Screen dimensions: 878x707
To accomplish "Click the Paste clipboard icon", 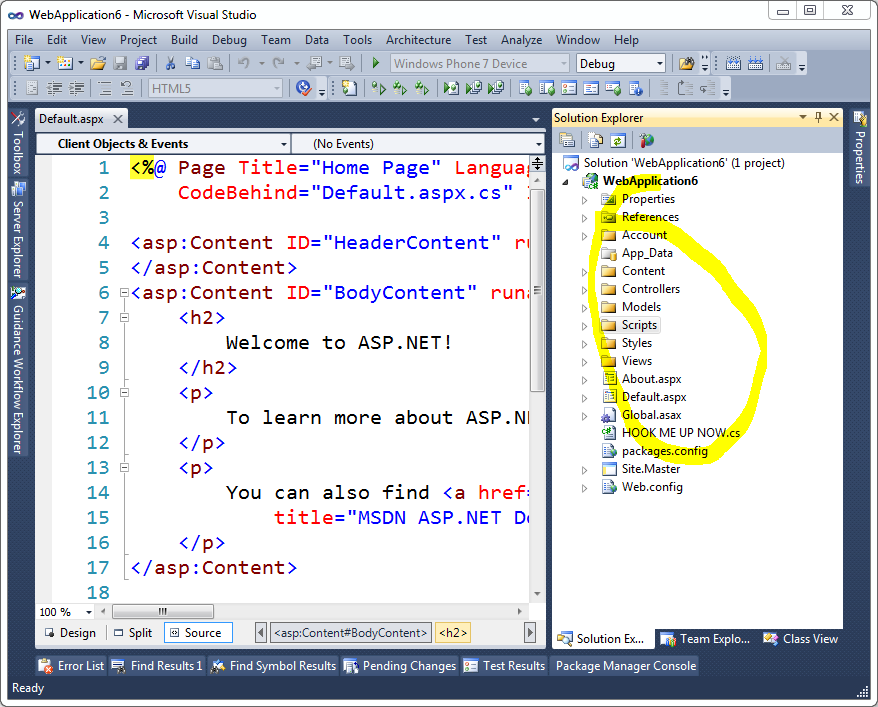I will coord(215,63).
